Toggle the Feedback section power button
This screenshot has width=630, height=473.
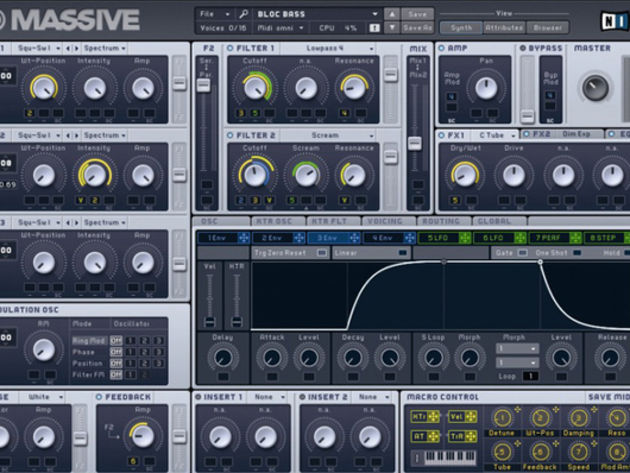click(99, 397)
